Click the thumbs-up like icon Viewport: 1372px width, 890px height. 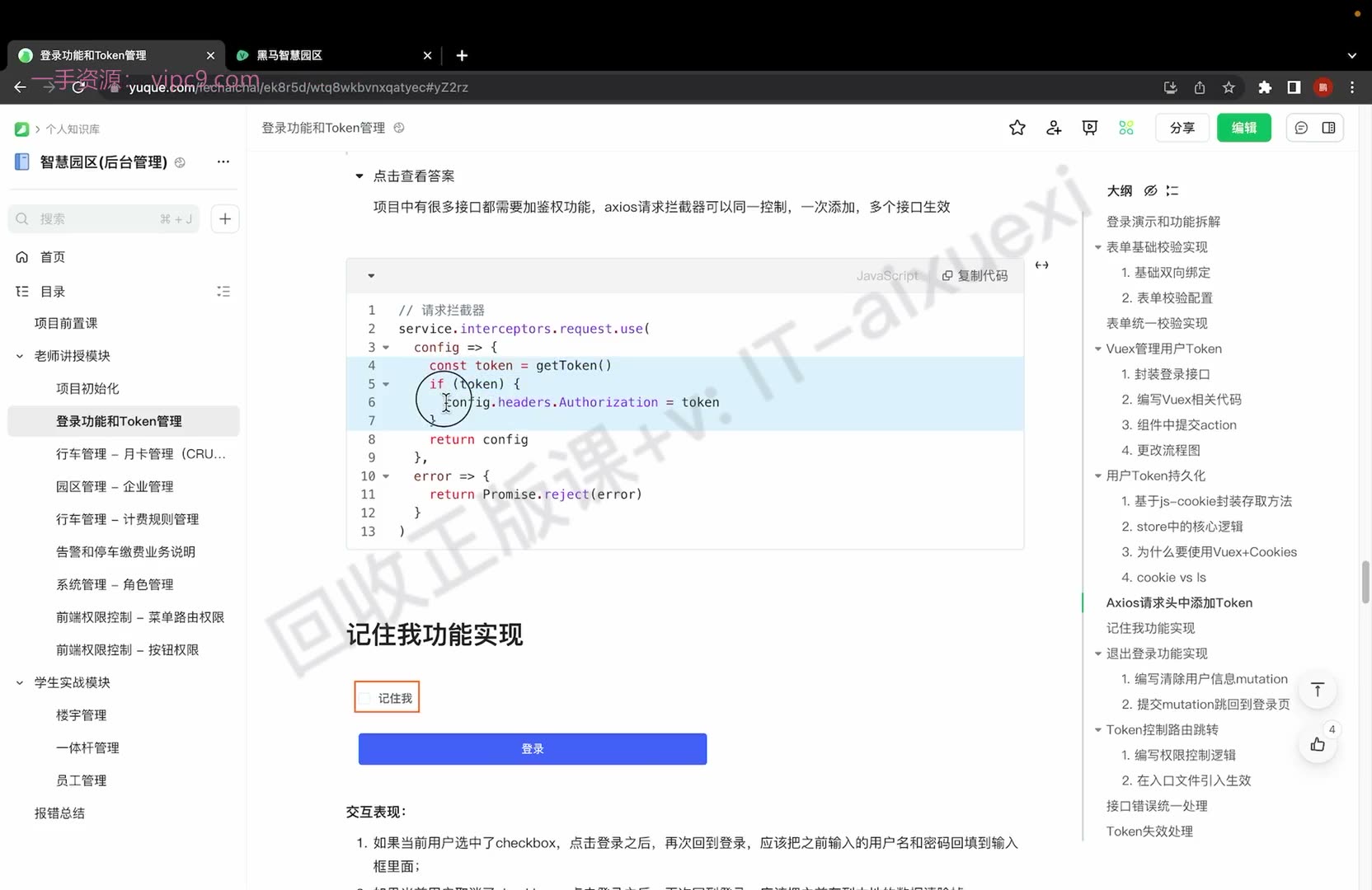pyautogui.click(x=1318, y=744)
